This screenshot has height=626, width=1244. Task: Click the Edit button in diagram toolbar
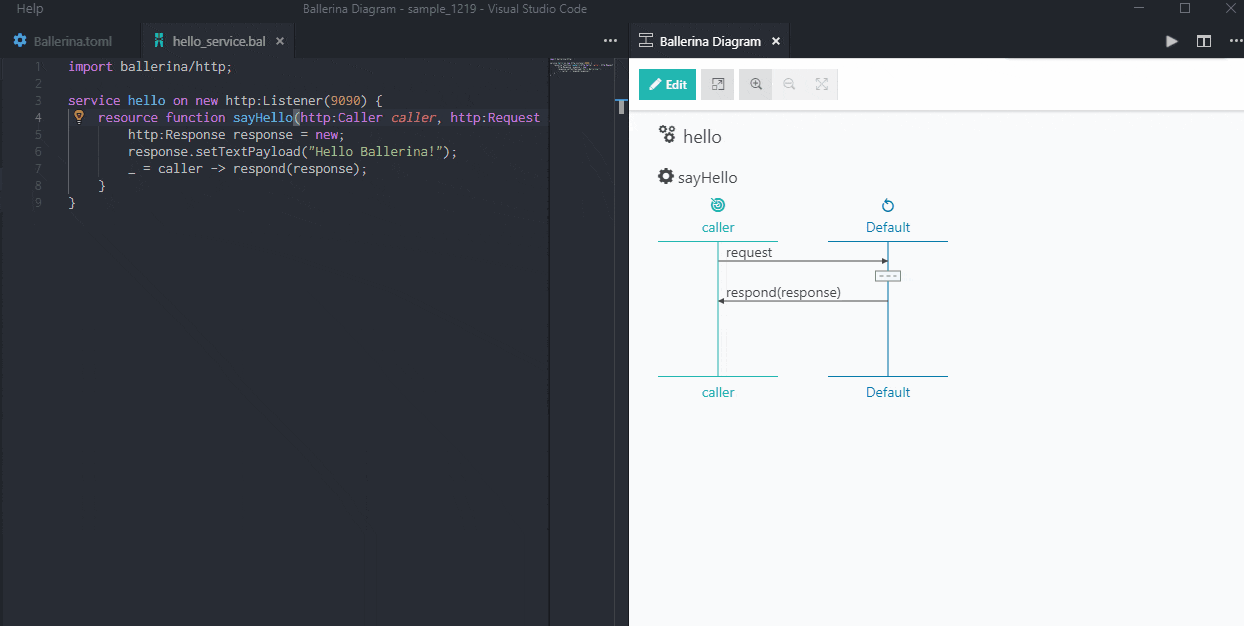(667, 85)
